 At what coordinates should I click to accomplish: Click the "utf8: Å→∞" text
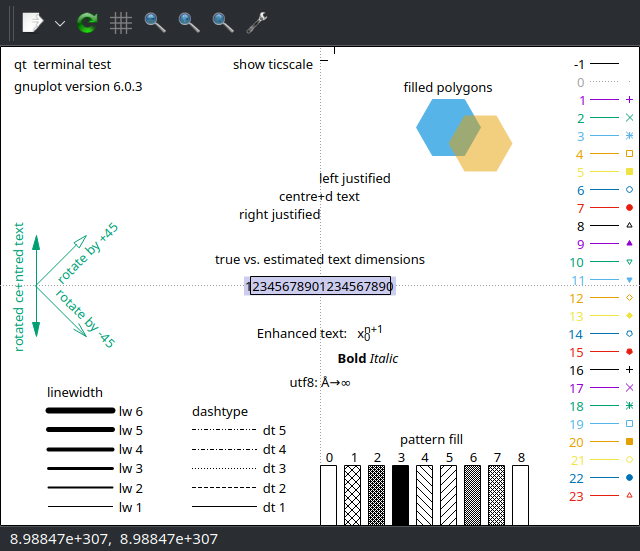(320, 382)
